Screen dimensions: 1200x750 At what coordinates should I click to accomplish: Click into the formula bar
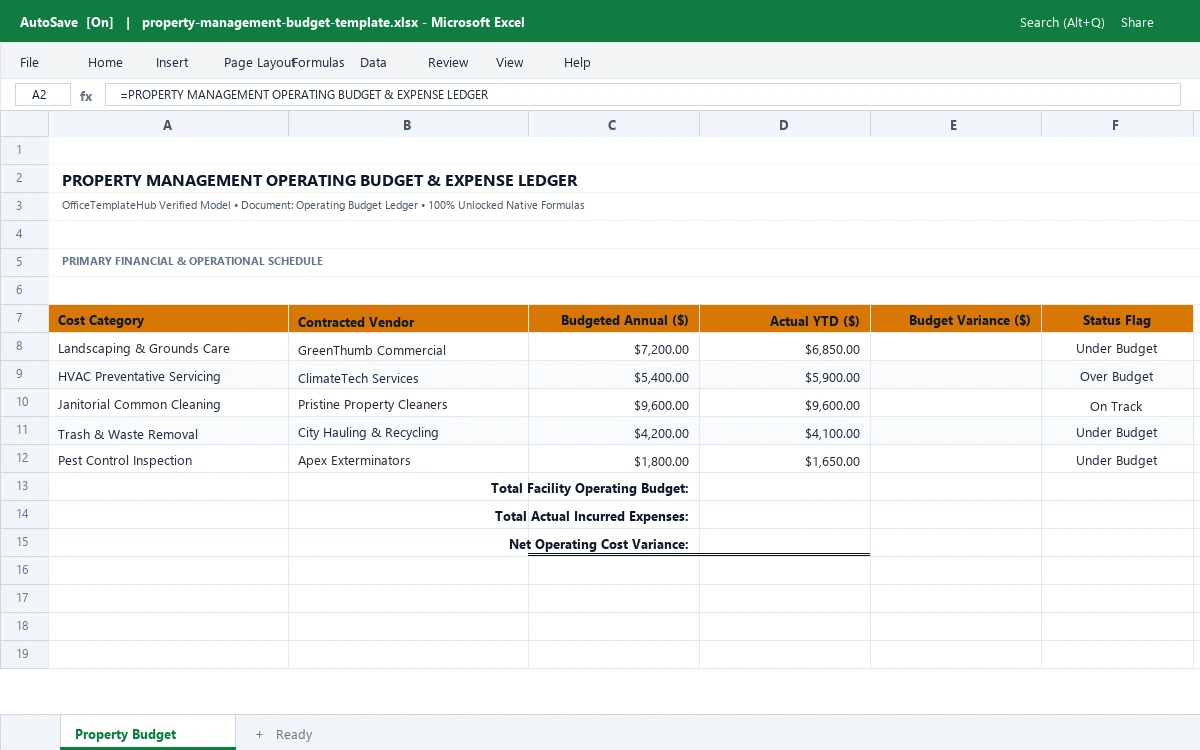point(642,95)
